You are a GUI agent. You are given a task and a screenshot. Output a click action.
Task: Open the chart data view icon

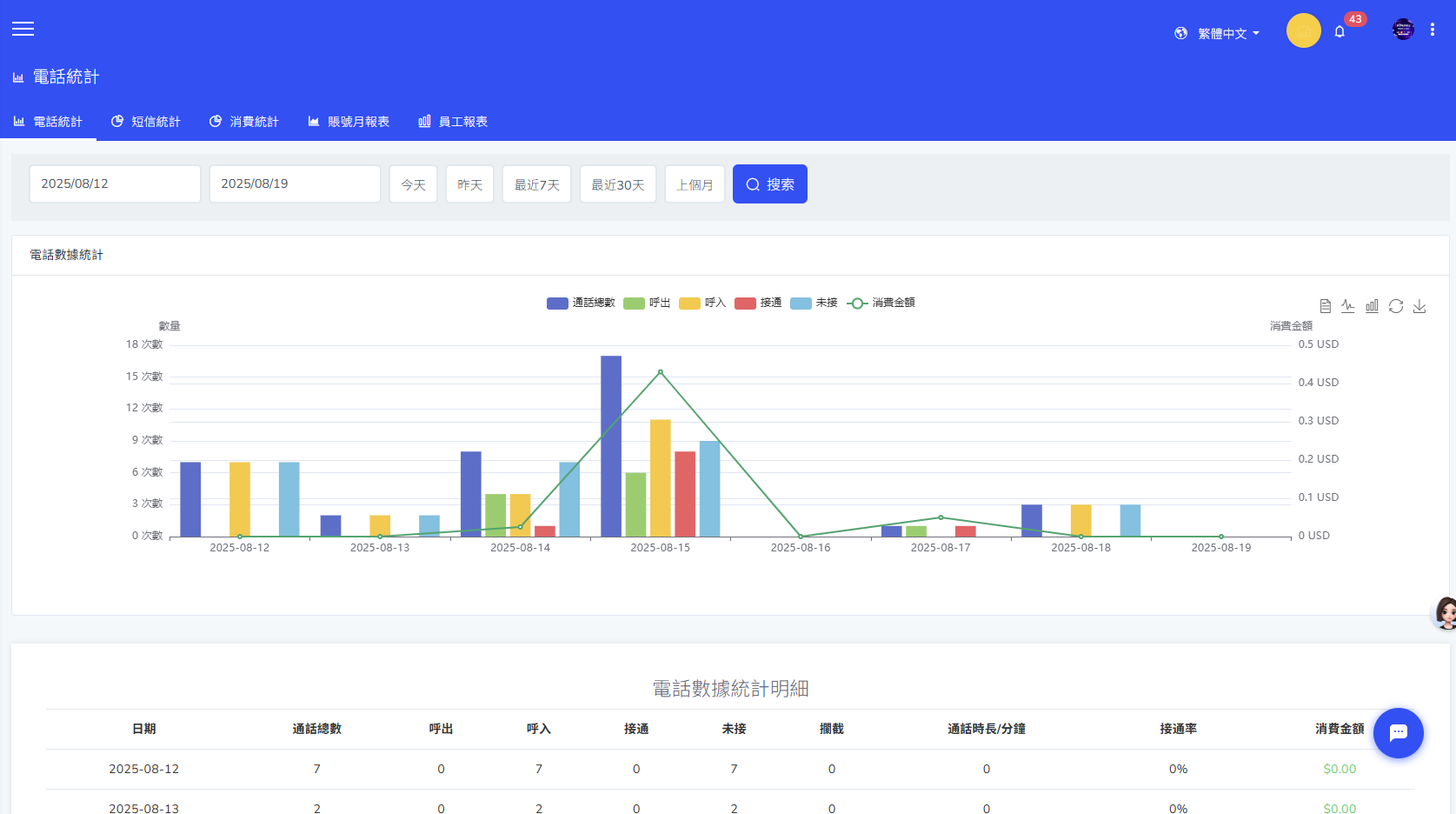1325,306
